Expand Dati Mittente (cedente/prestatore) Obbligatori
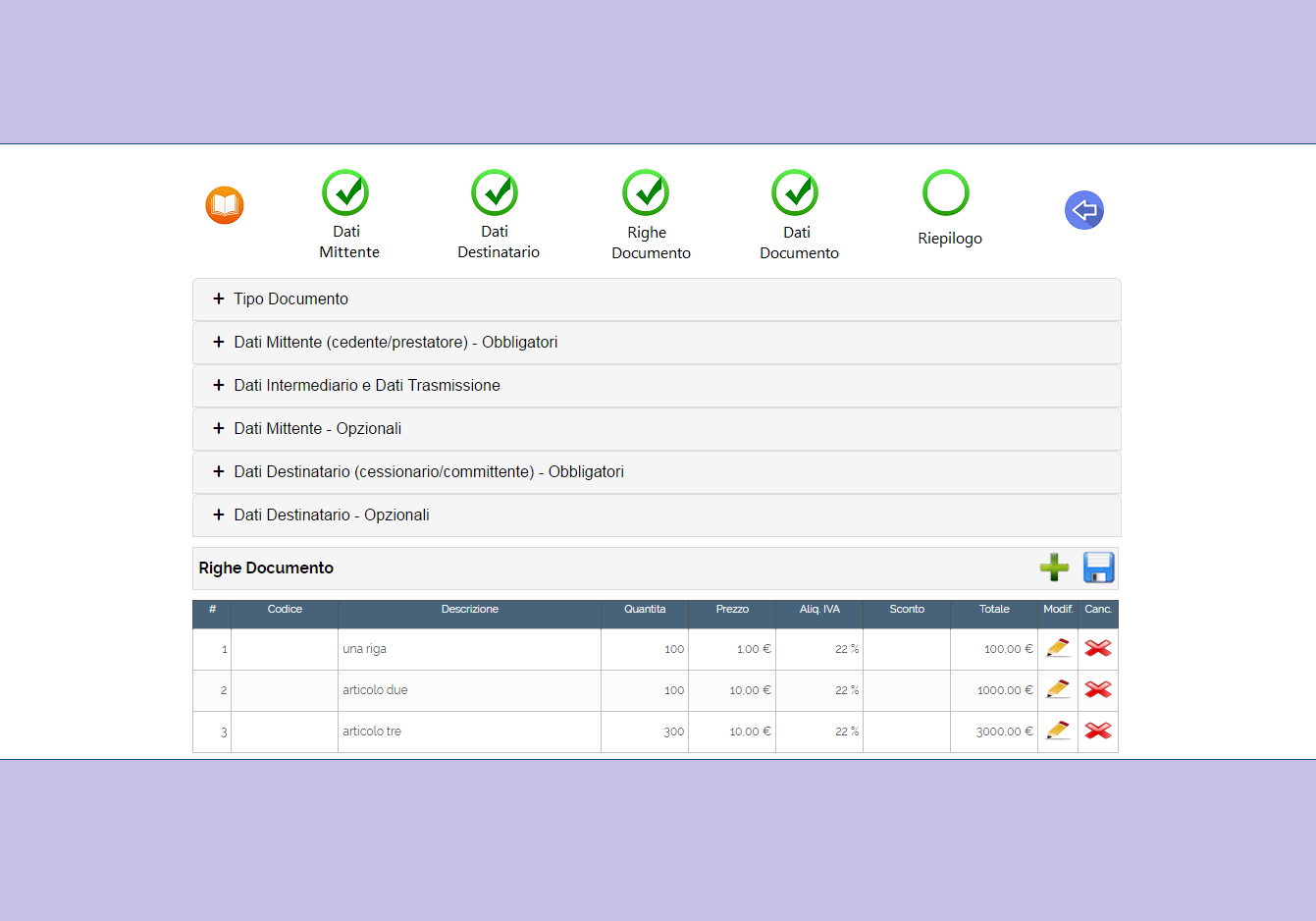The height and width of the screenshot is (921, 1316). pyautogui.click(x=657, y=343)
